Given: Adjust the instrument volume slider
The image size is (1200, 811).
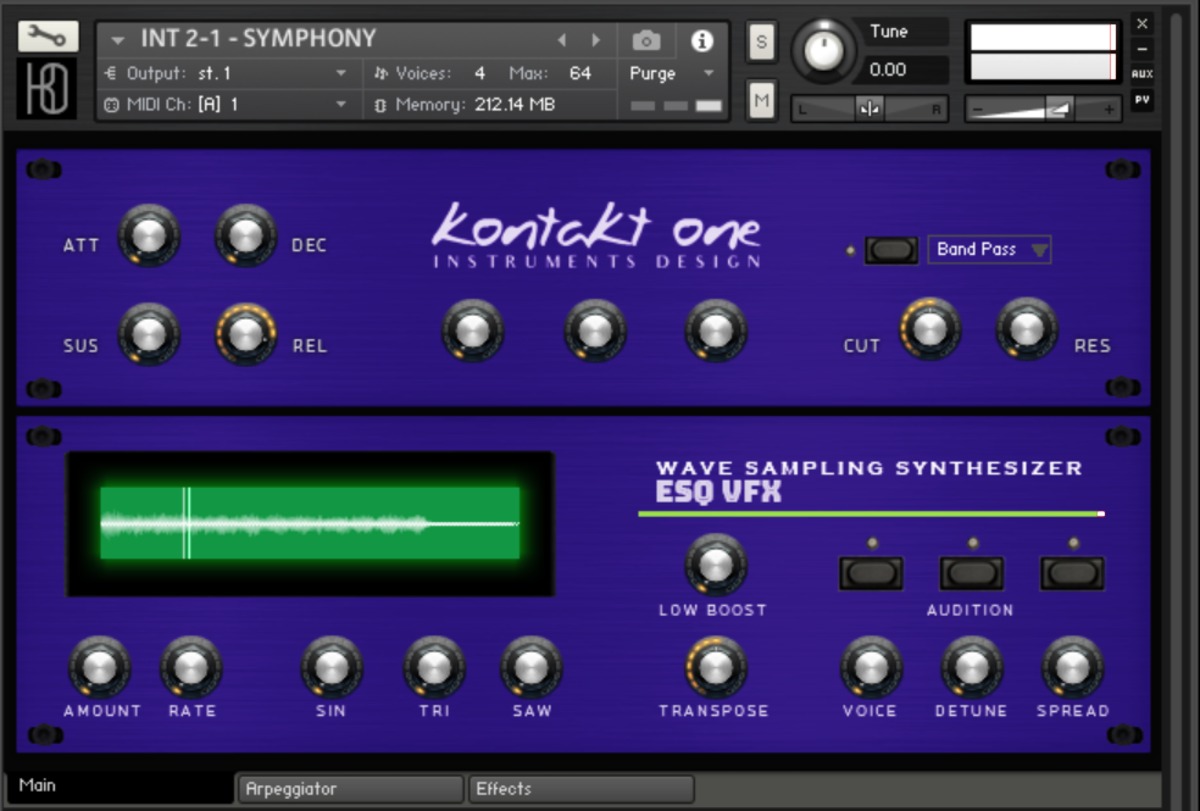Looking at the screenshot, I should click(1042, 109).
